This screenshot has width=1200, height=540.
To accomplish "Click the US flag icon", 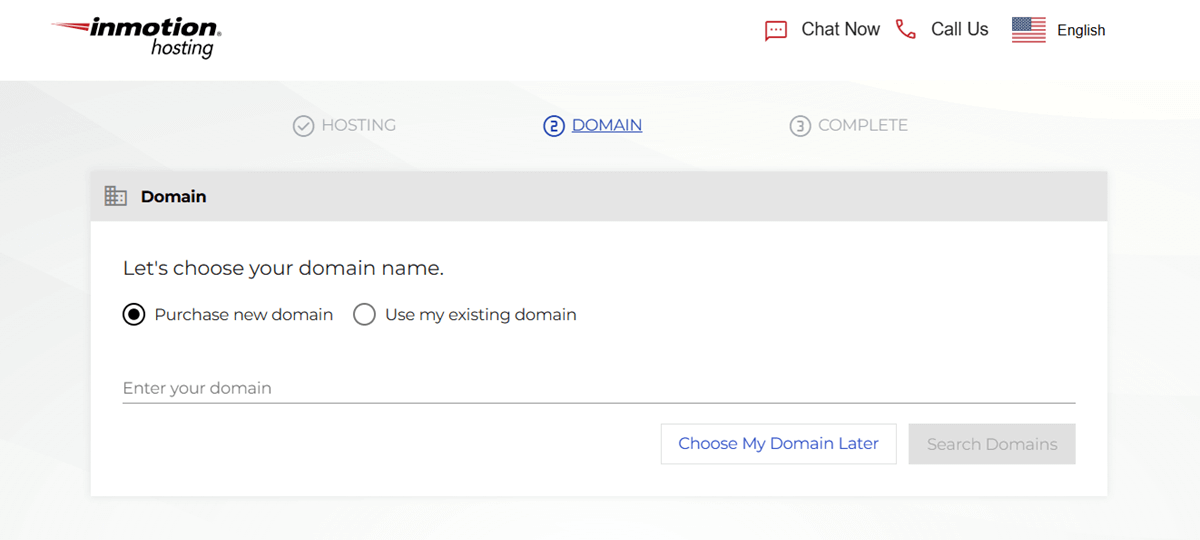I will coord(1028,30).
